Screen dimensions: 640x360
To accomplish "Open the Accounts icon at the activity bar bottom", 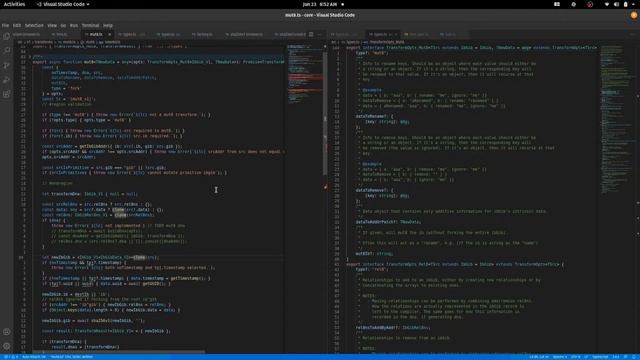I will [x=7, y=332].
